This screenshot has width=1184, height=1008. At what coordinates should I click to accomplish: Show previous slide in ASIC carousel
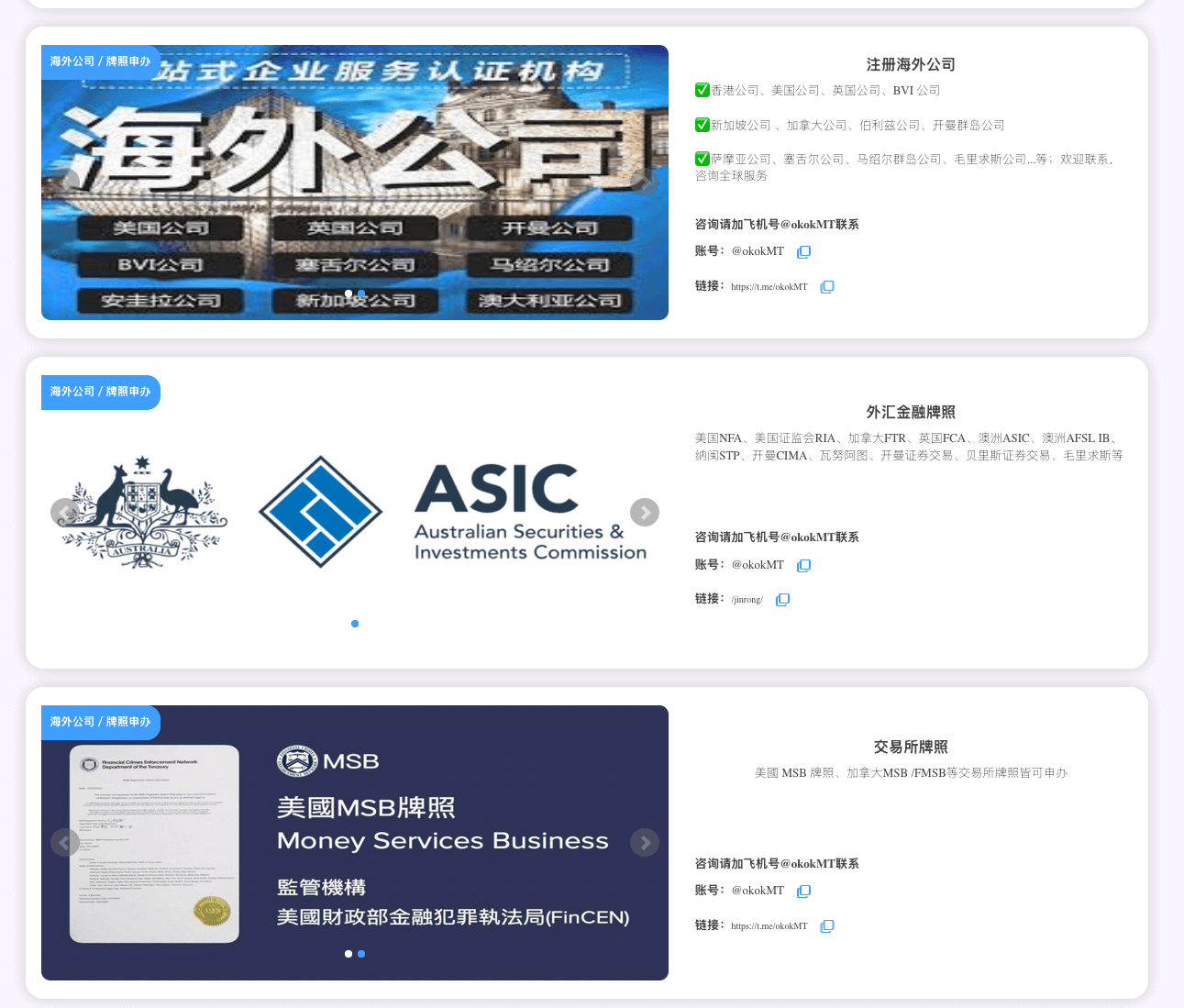click(64, 513)
